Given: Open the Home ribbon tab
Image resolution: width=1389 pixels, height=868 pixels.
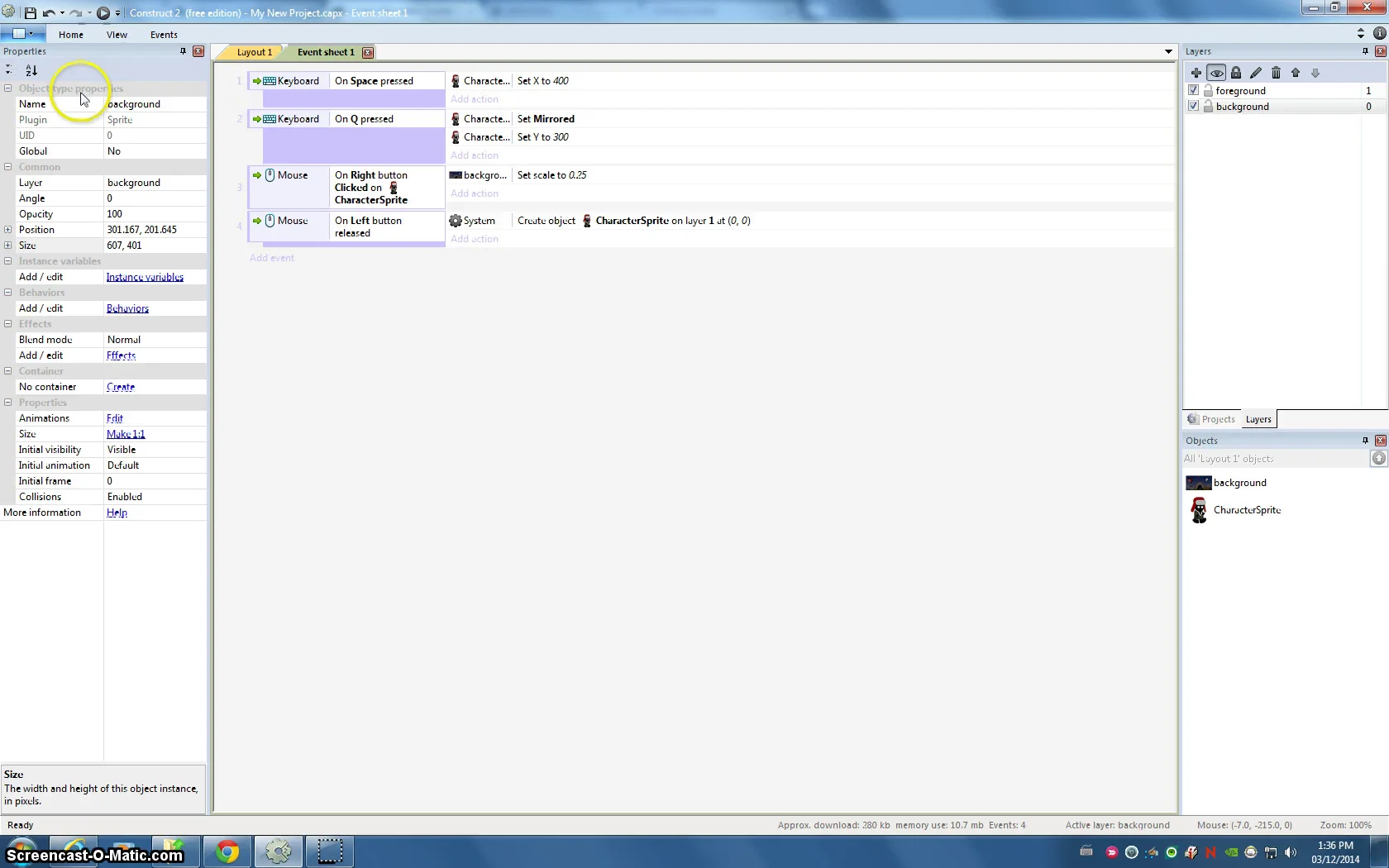Looking at the screenshot, I should [x=70, y=35].
